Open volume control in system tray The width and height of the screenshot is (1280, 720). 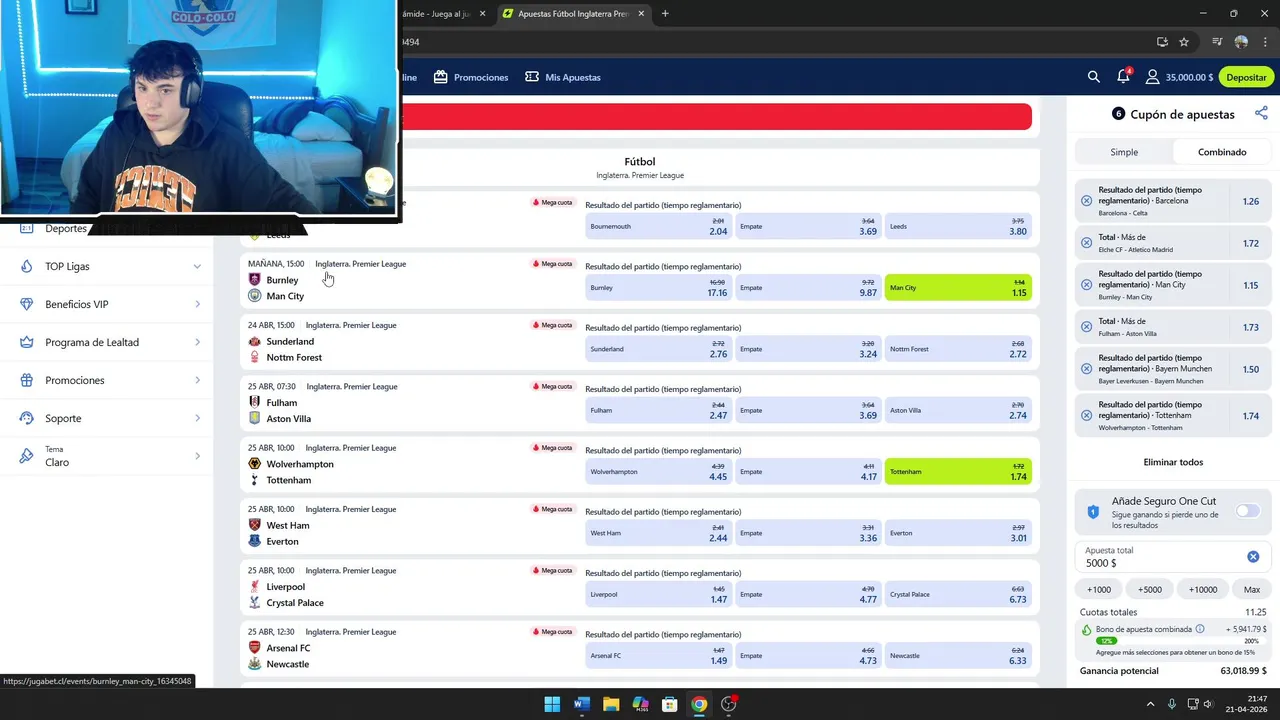[1208, 704]
